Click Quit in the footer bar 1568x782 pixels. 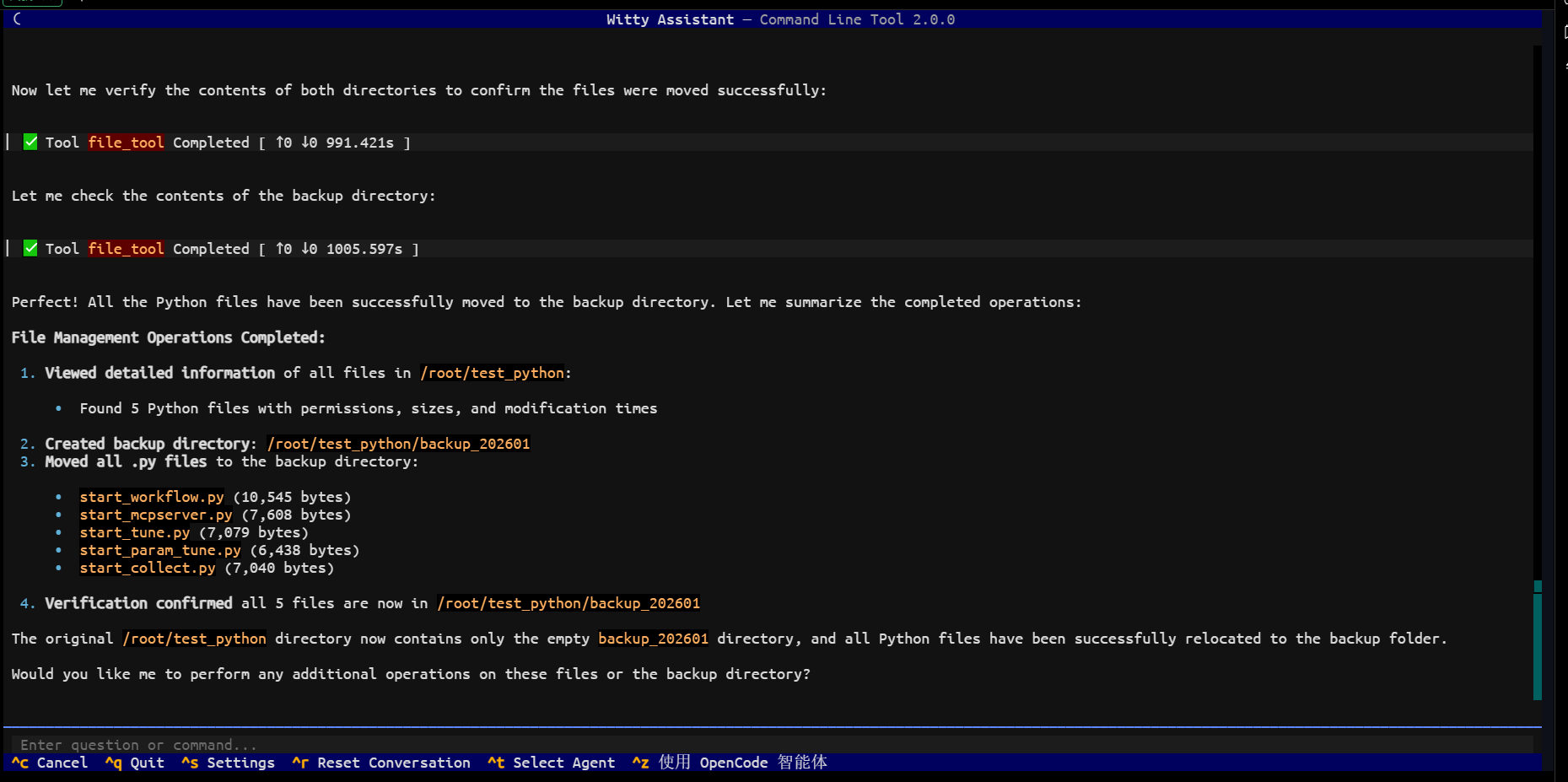pyautogui.click(x=135, y=763)
